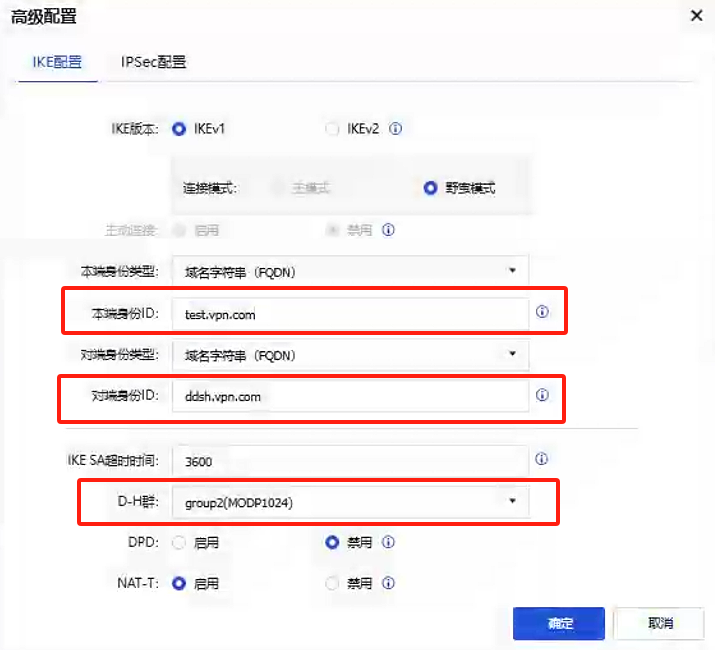Click info icon beside DPD 禁用 option

click(x=388, y=542)
